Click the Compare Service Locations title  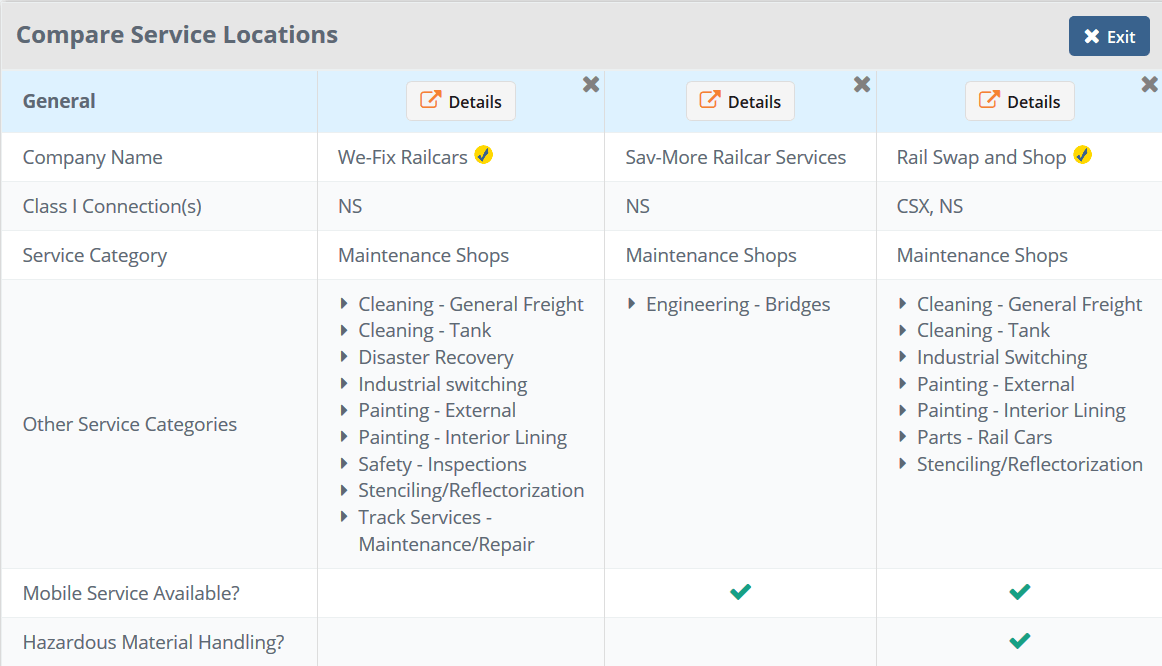pos(177,35)
